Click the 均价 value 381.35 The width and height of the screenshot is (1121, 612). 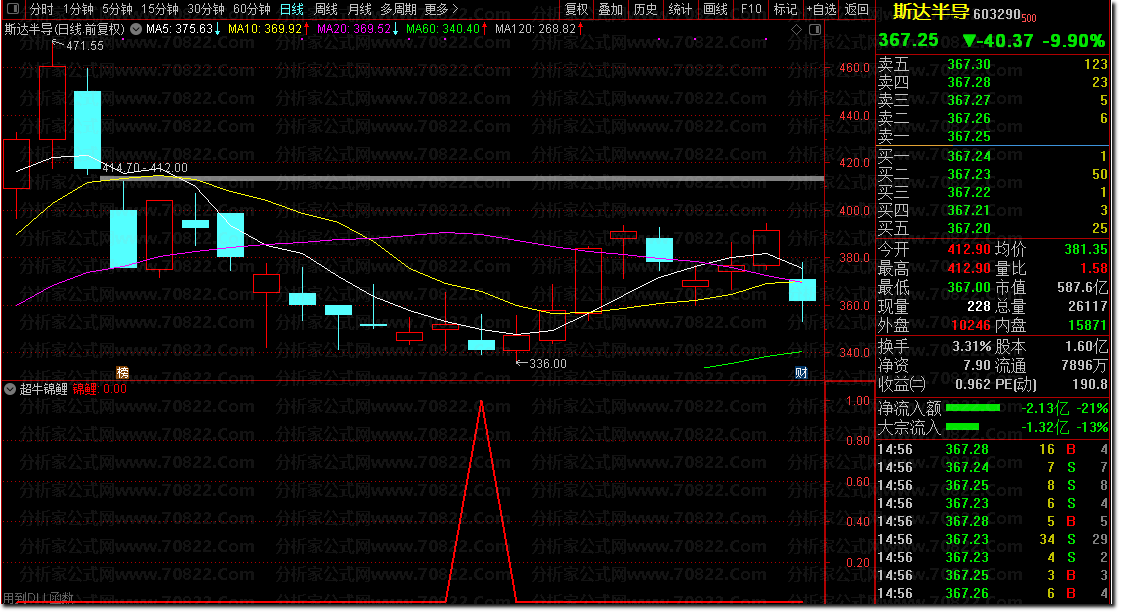(x=1085, y=250)
